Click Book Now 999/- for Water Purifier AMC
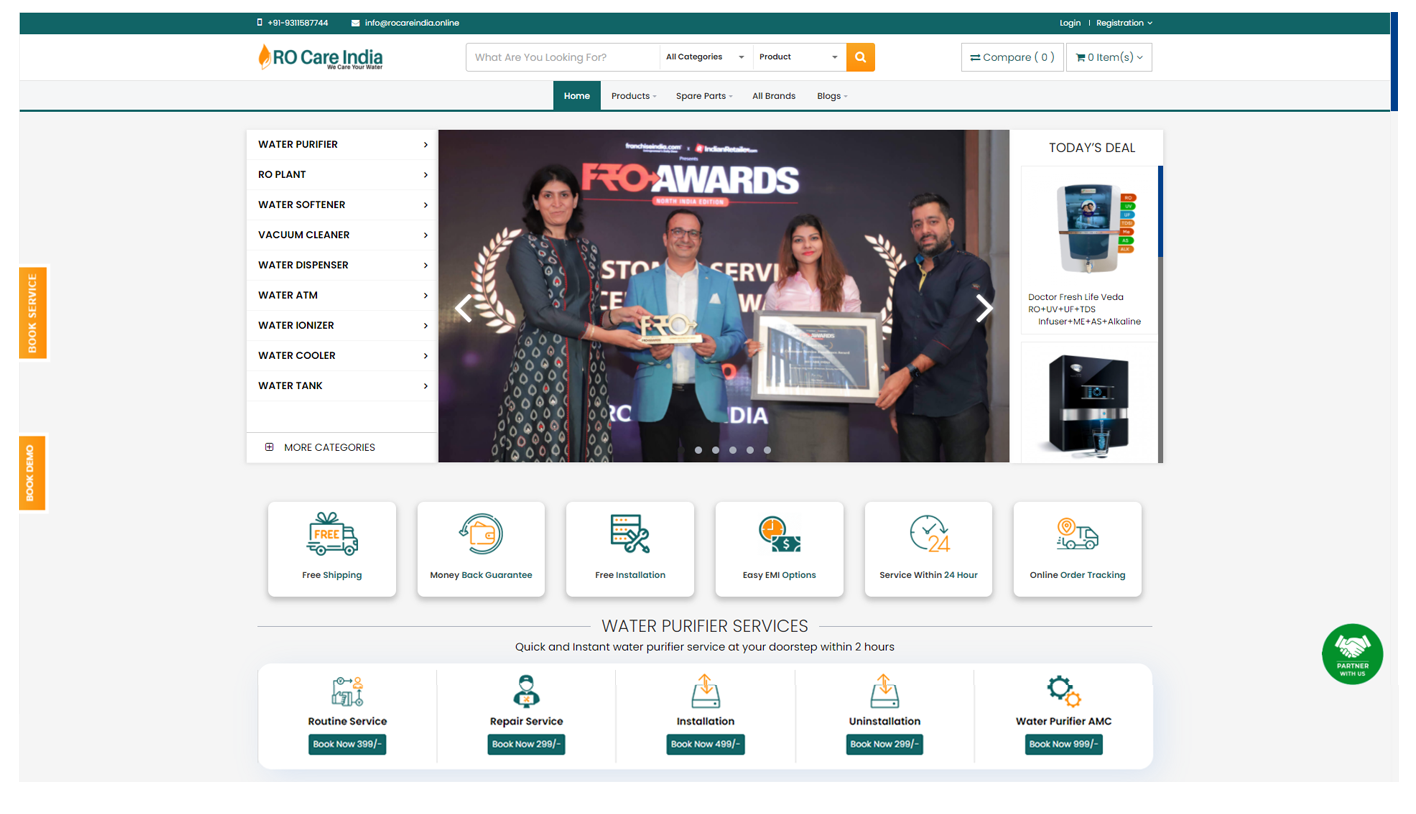Image resolution: width=1416 pixels, height=814 pixels. click(x=1063, y=744)
